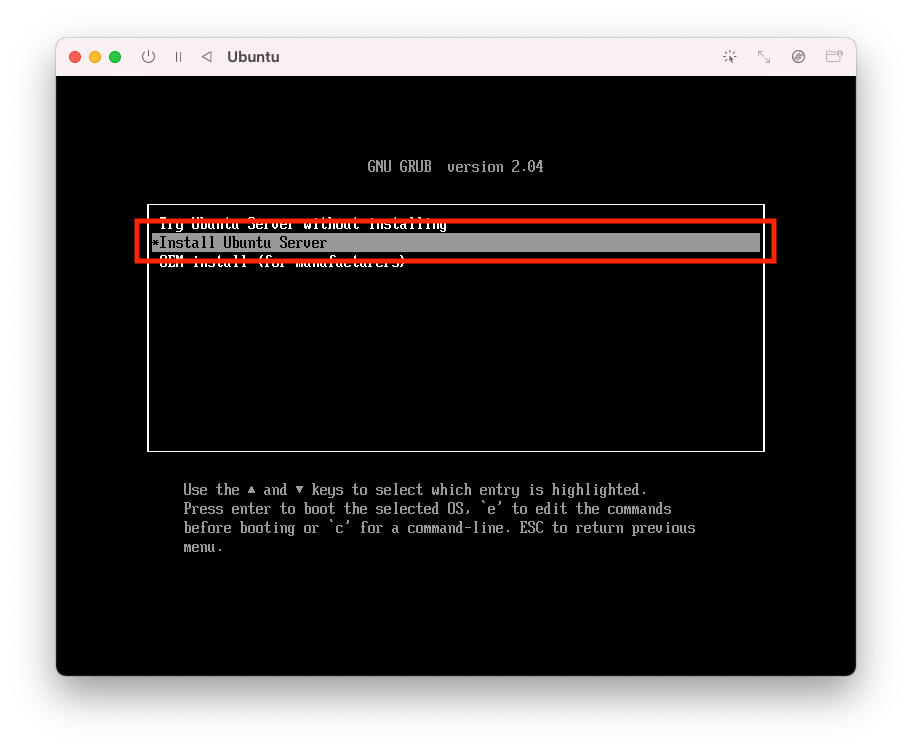Select "OEM install (for manufacturers)" entry

[455, 262]
